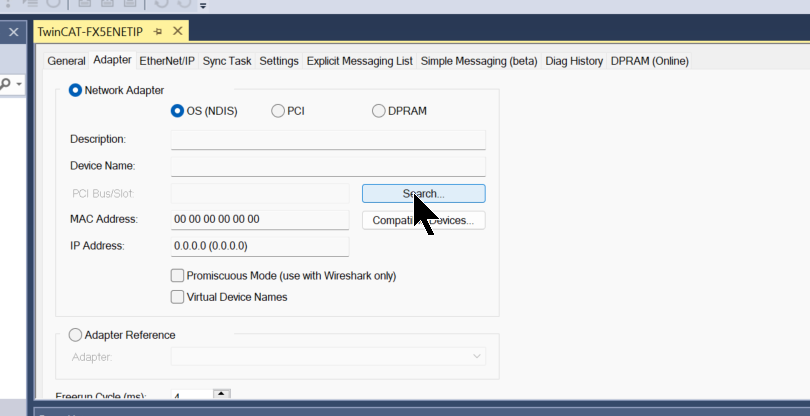Click into the Device Name field
This screenshot has height=416, width=810.
click(x=327, y=166)
